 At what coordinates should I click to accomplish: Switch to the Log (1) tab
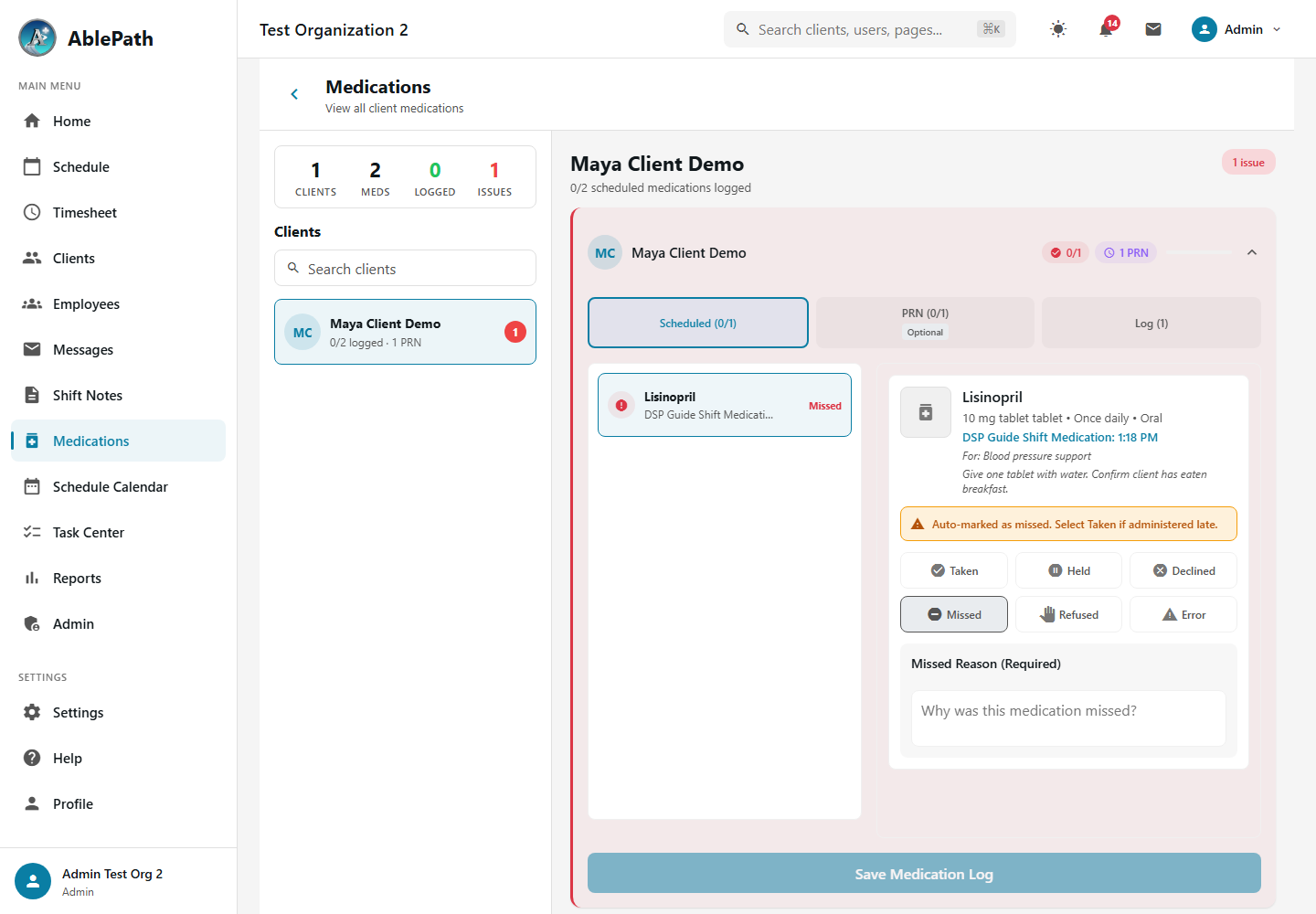tap(1151, 323)
